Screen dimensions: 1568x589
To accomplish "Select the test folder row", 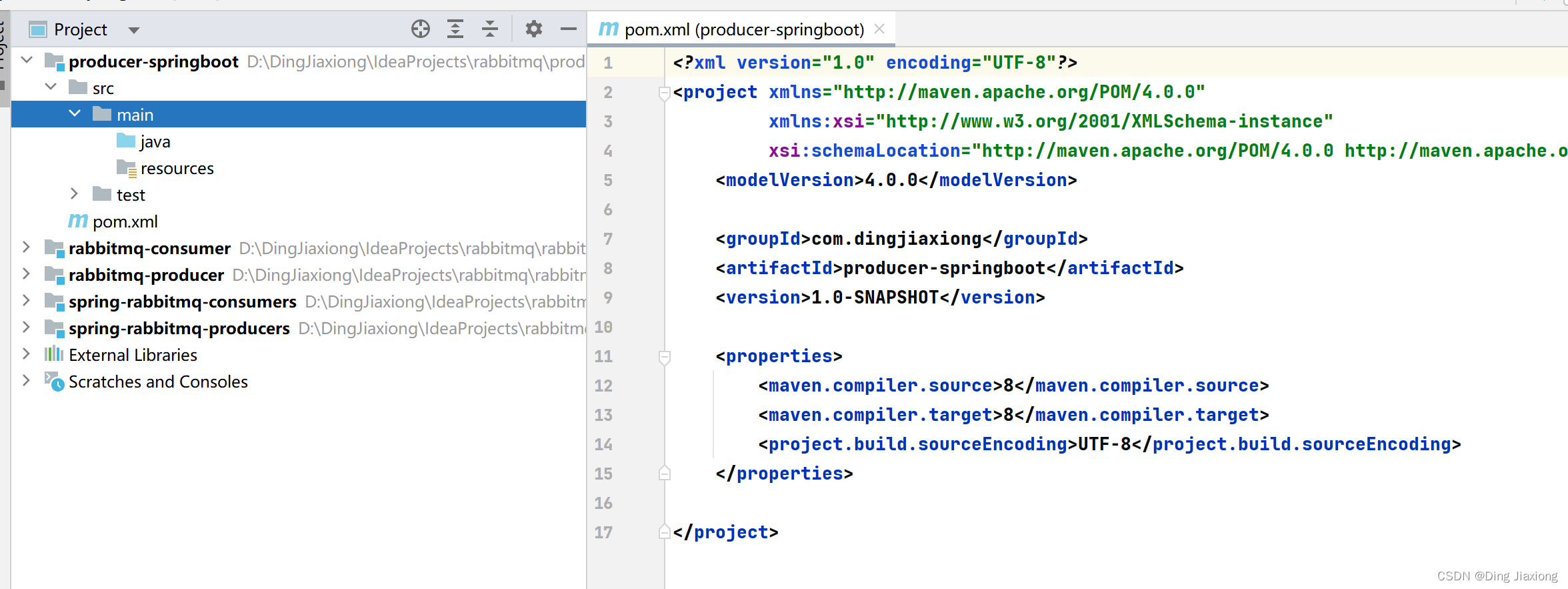I will 299,194.
